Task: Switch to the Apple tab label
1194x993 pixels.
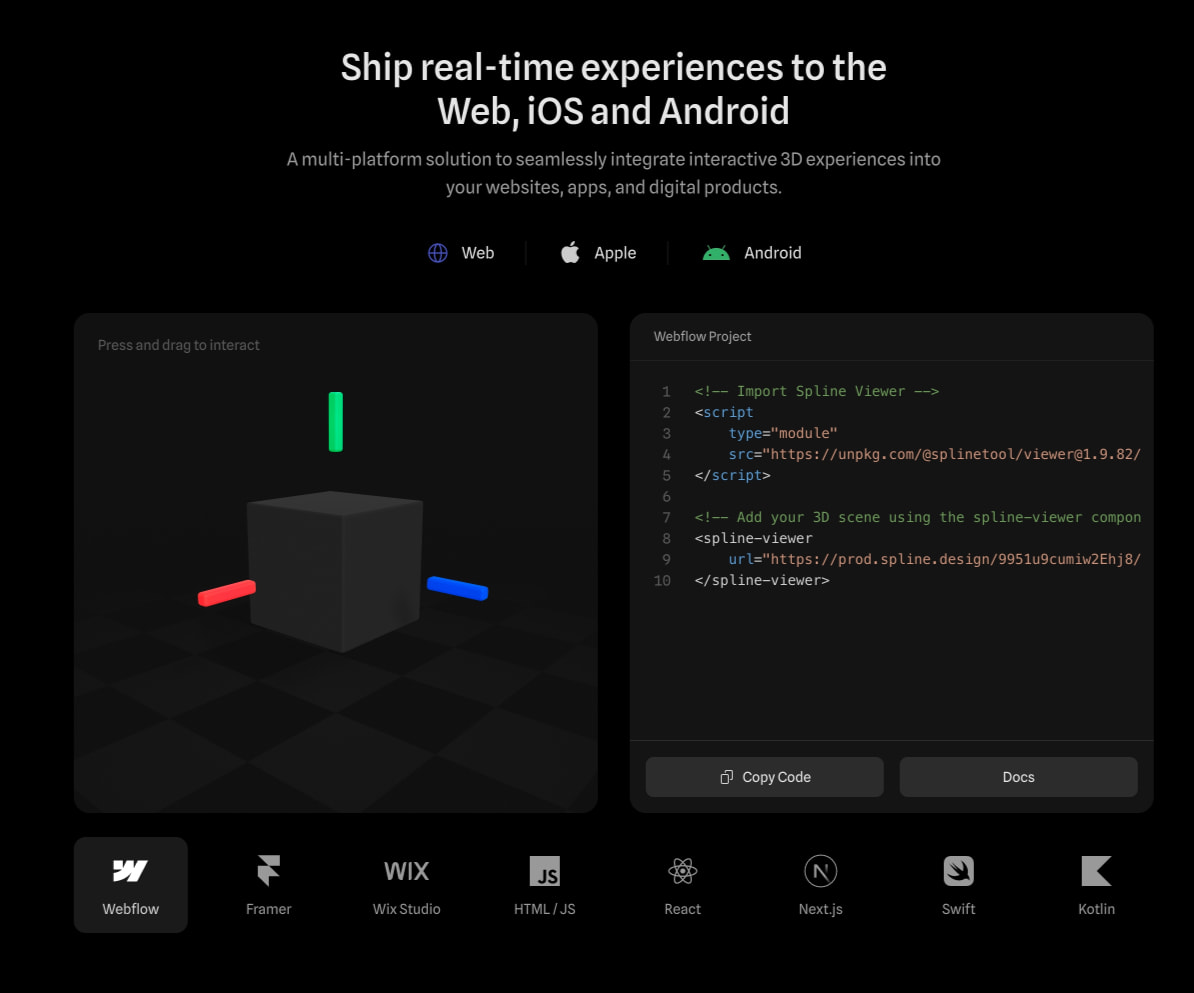Action: (x=615, y=254)
